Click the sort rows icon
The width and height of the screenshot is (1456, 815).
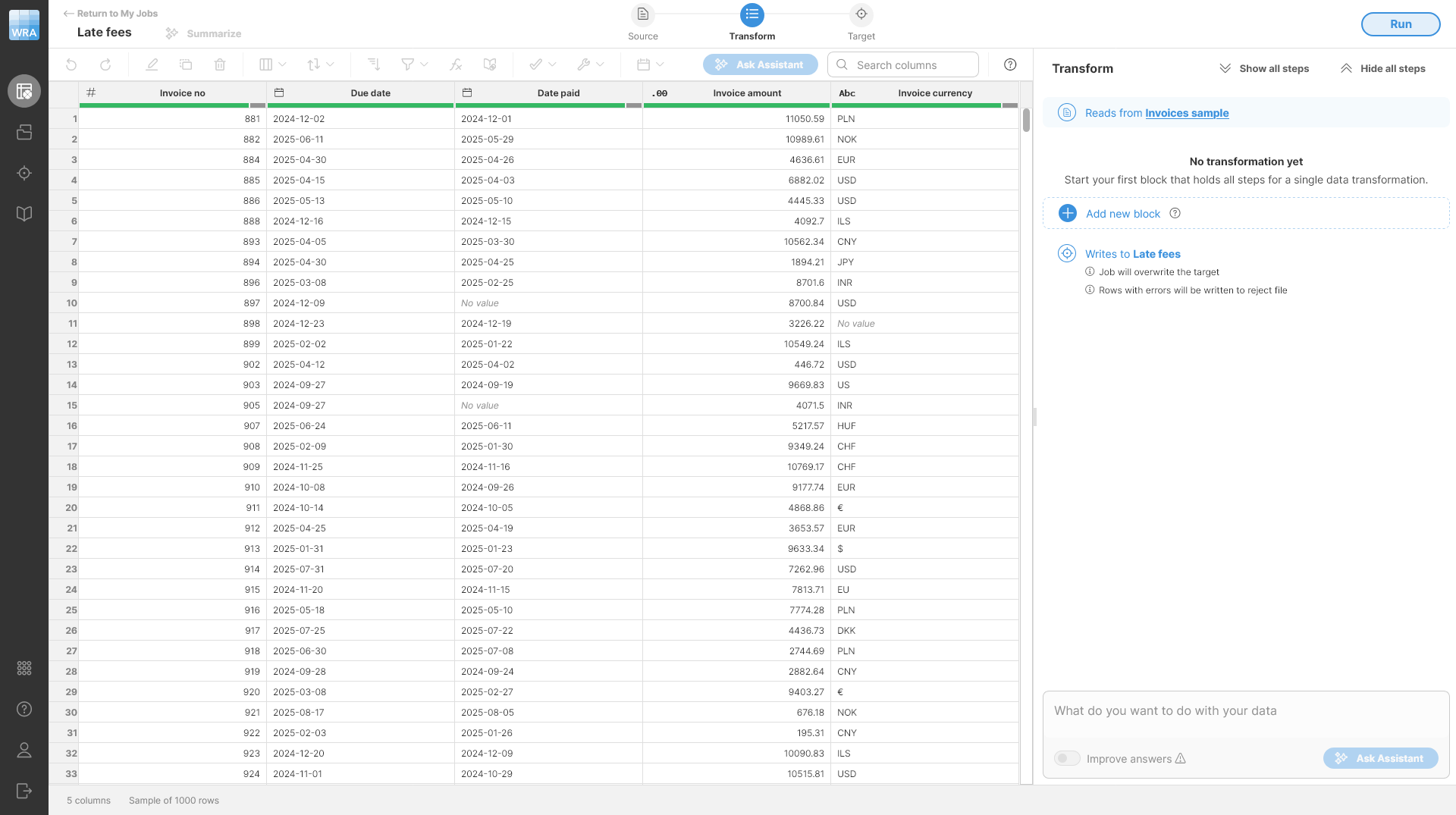[x=373, y=65]
